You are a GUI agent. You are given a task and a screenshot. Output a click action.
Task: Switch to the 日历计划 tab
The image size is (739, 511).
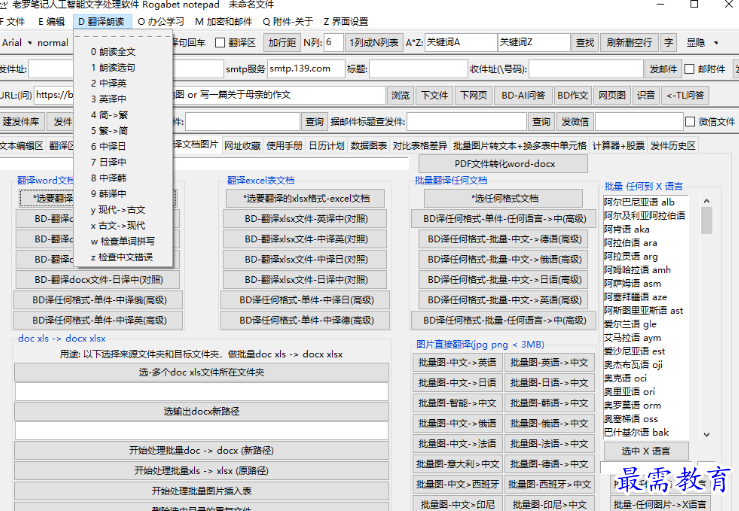click(326, 146)
